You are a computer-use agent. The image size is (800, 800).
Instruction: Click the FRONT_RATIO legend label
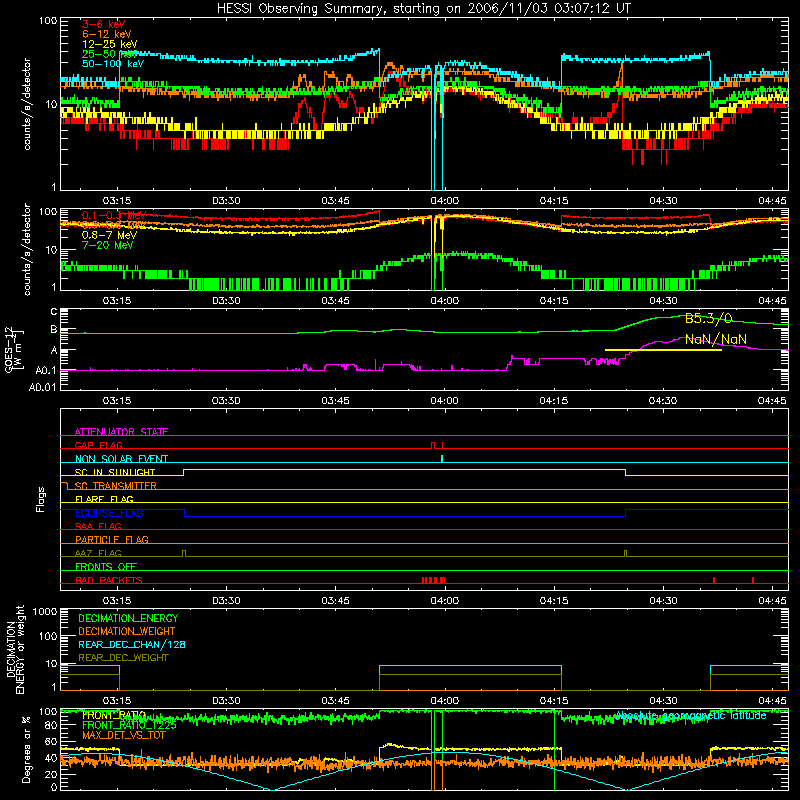tap(114, 715)
